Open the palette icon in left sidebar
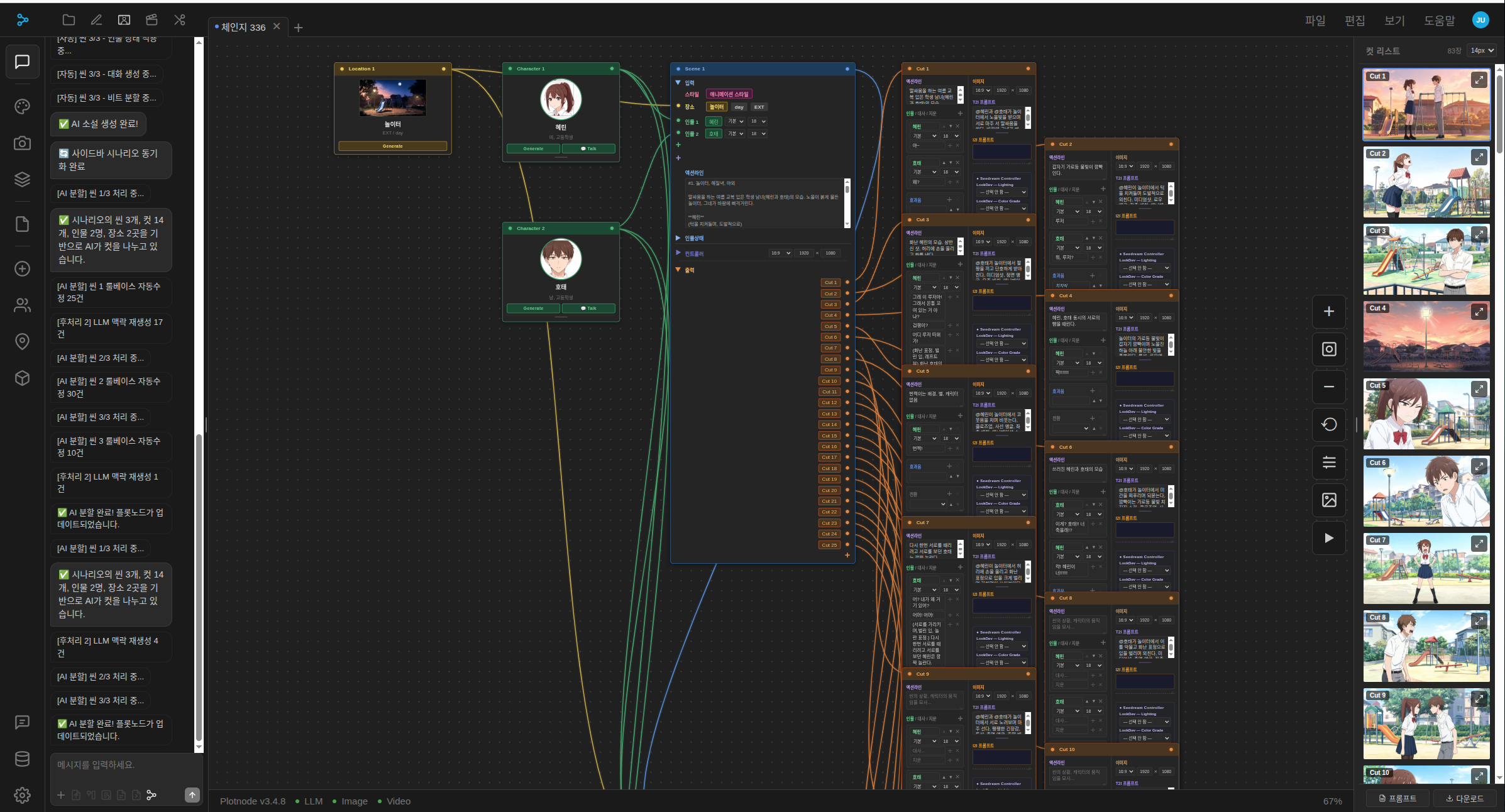This screenshot has width=1505, height=812. pyautogui.click(x=22, y=107)
